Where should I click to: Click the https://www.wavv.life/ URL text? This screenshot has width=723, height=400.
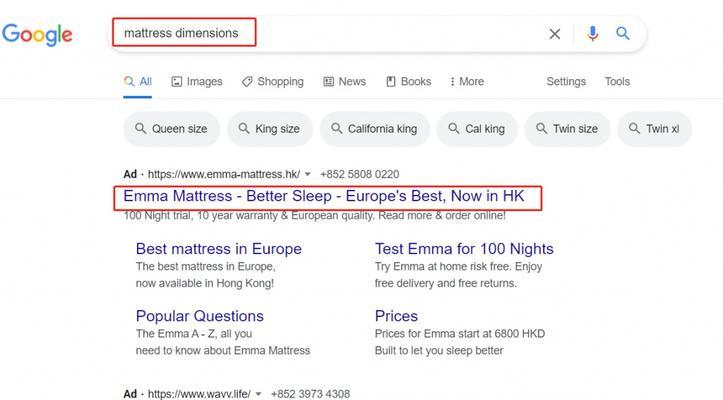coord(199,394)
